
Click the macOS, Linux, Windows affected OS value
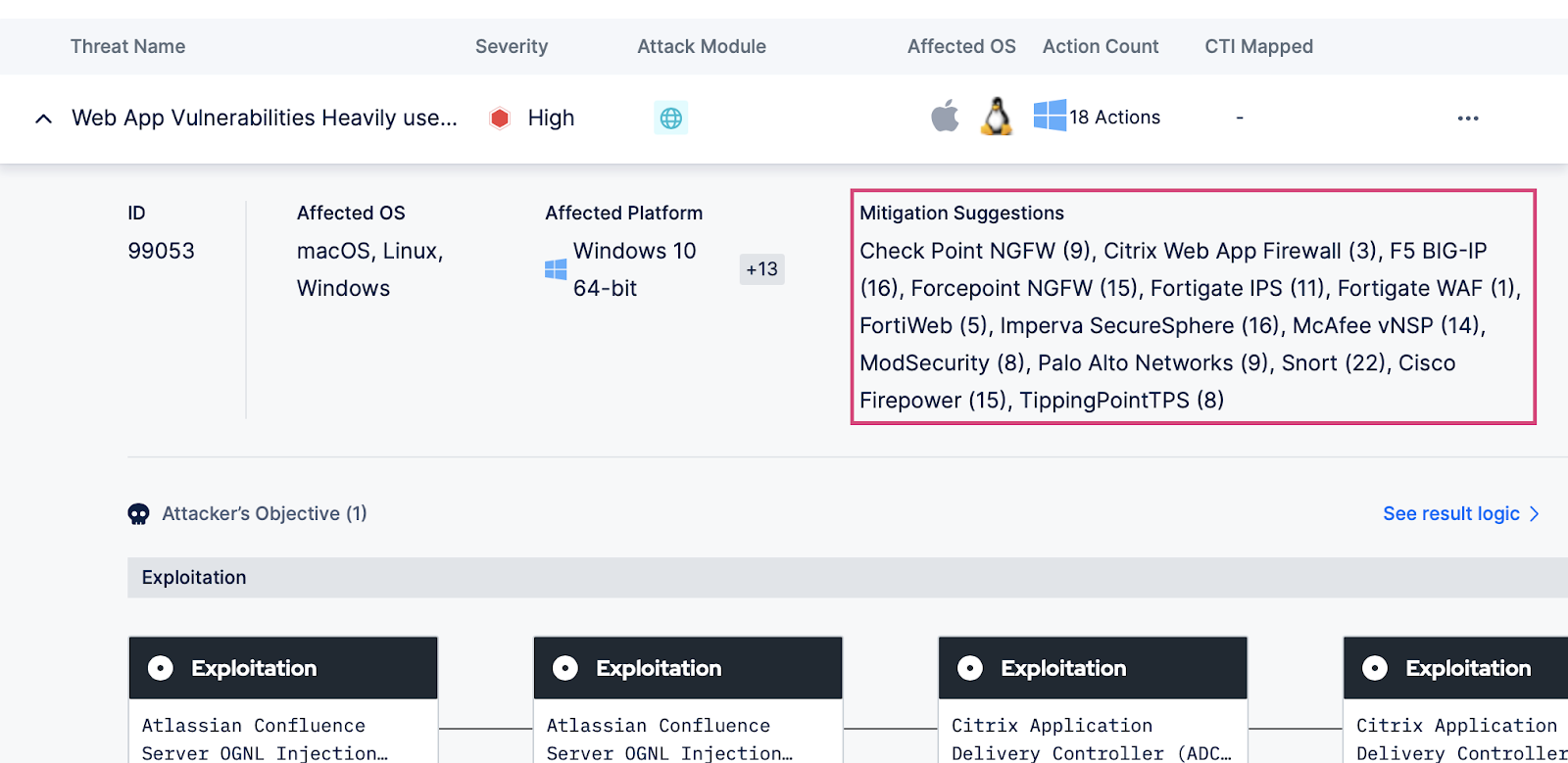pyautogui.click(x=370, y=269)
